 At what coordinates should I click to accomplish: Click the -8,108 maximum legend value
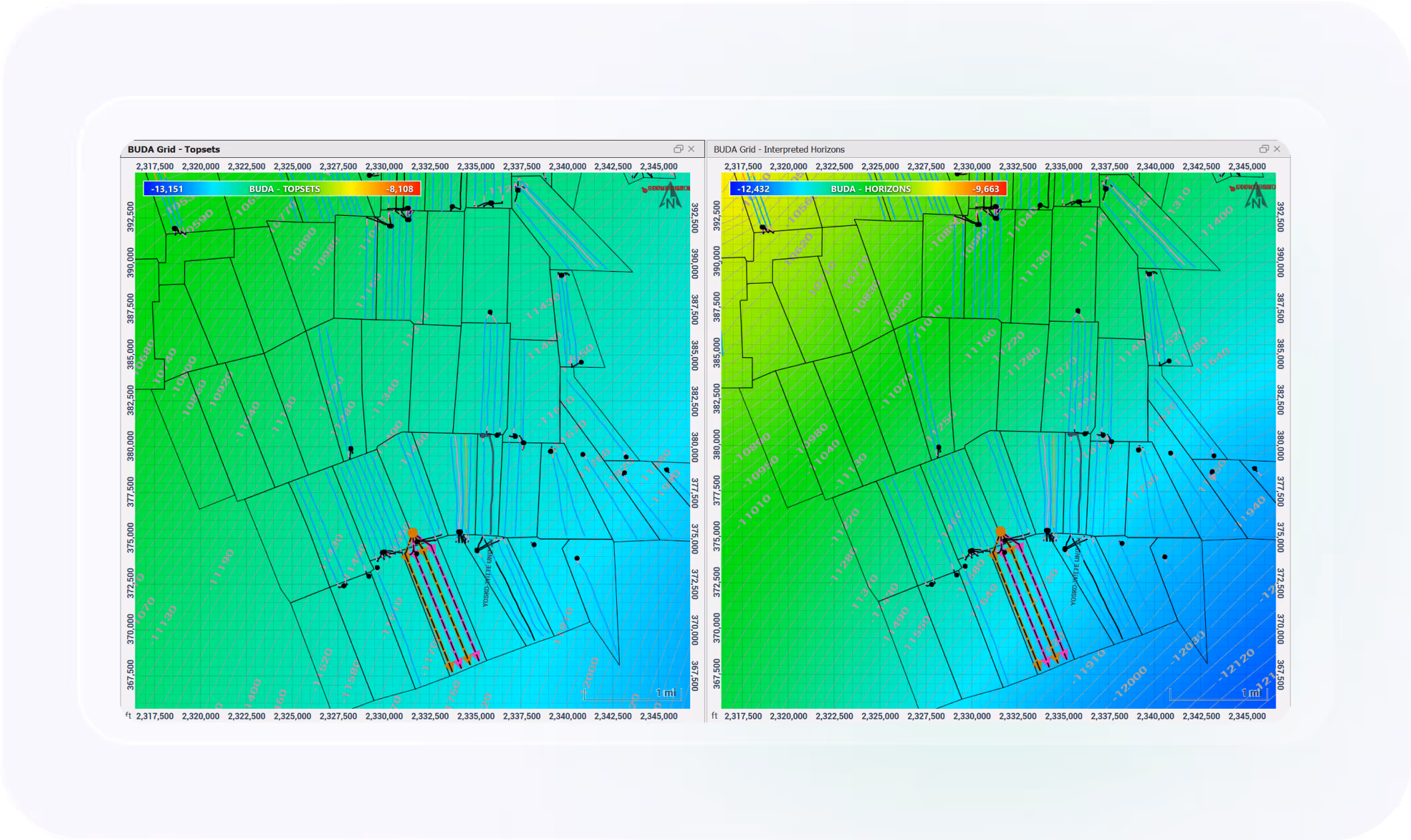400,189
